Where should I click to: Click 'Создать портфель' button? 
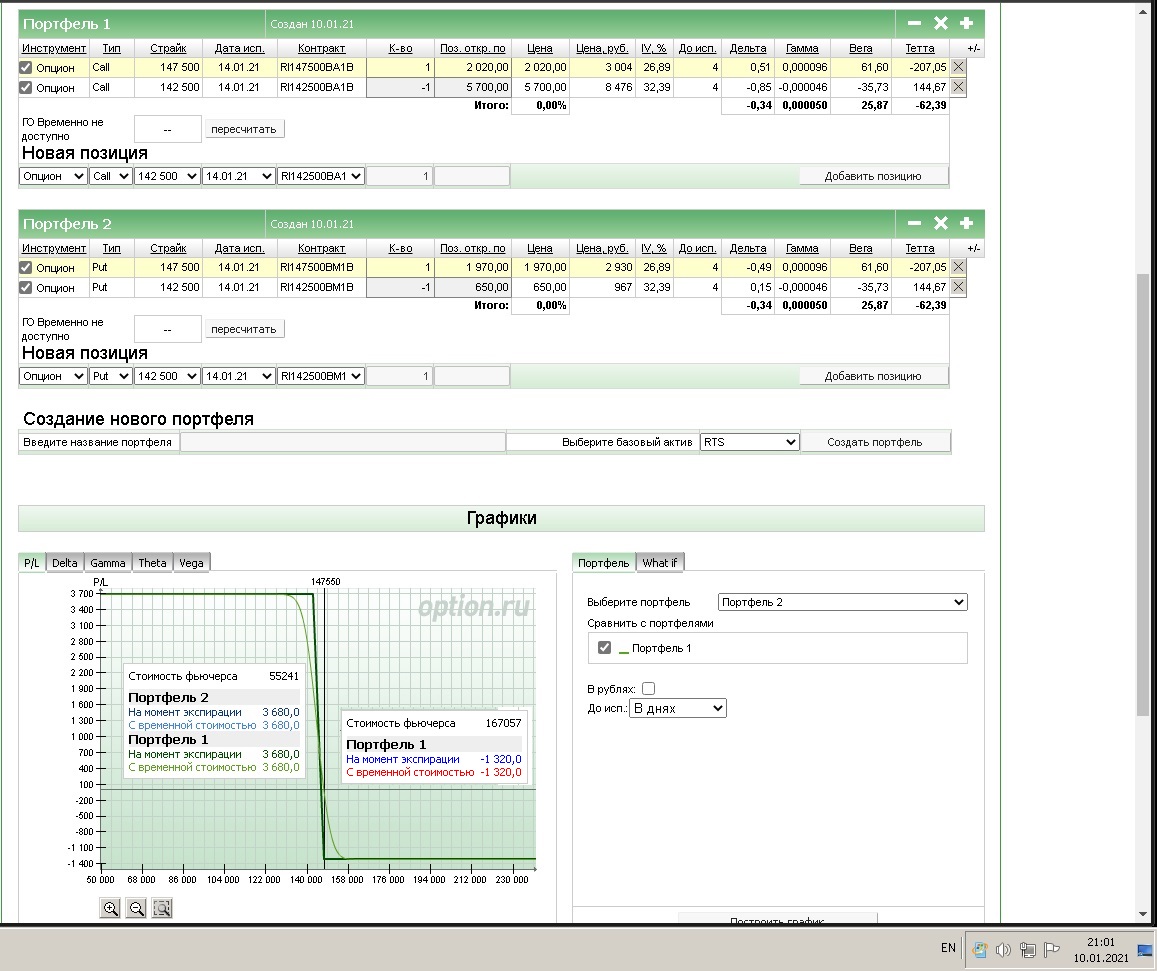pyautogui.click(x=875, y=442)
